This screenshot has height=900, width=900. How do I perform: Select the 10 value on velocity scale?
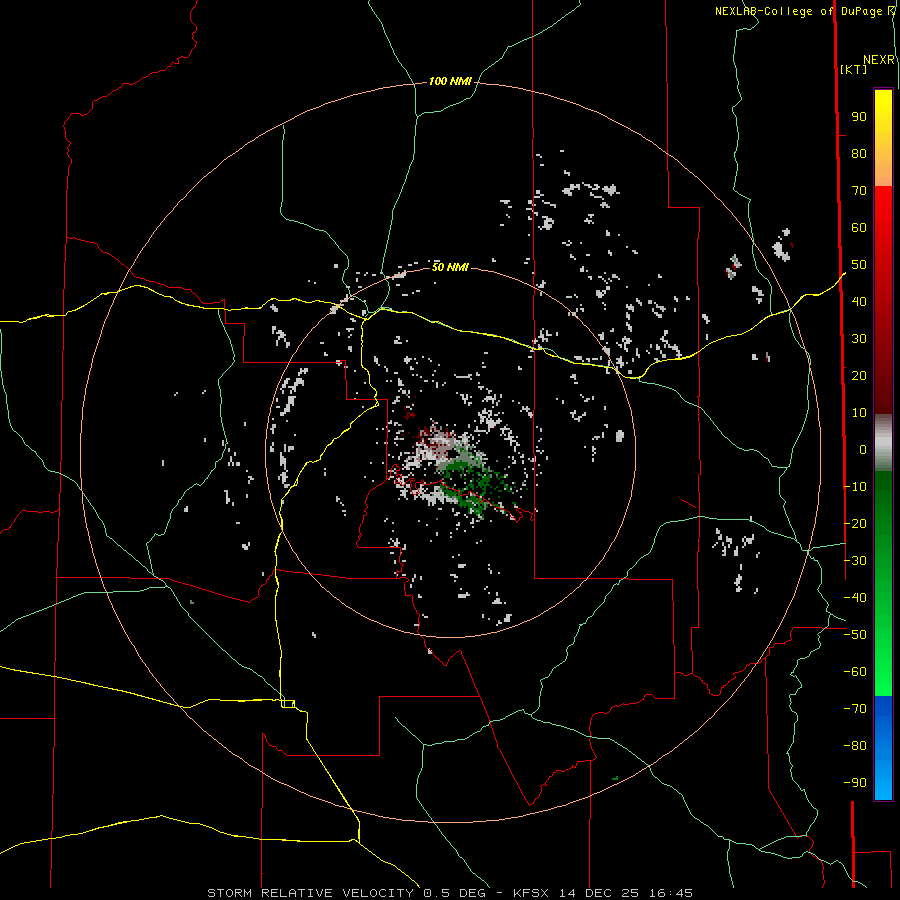pyautogui.click(x=859, y=413)
